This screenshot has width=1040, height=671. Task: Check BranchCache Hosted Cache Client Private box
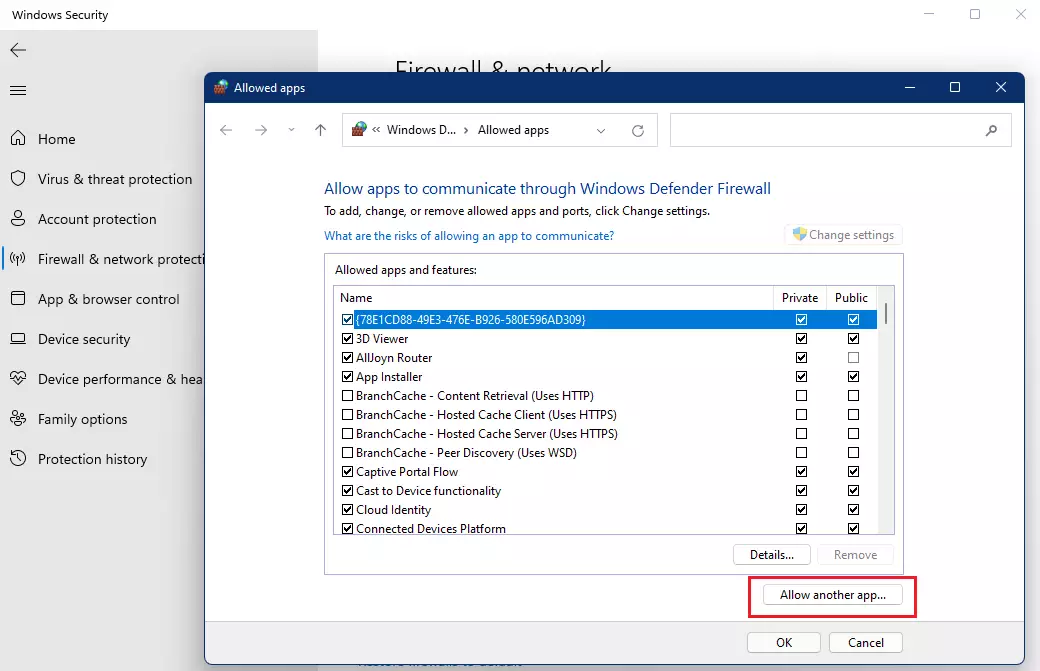click(x=801, y=414)
